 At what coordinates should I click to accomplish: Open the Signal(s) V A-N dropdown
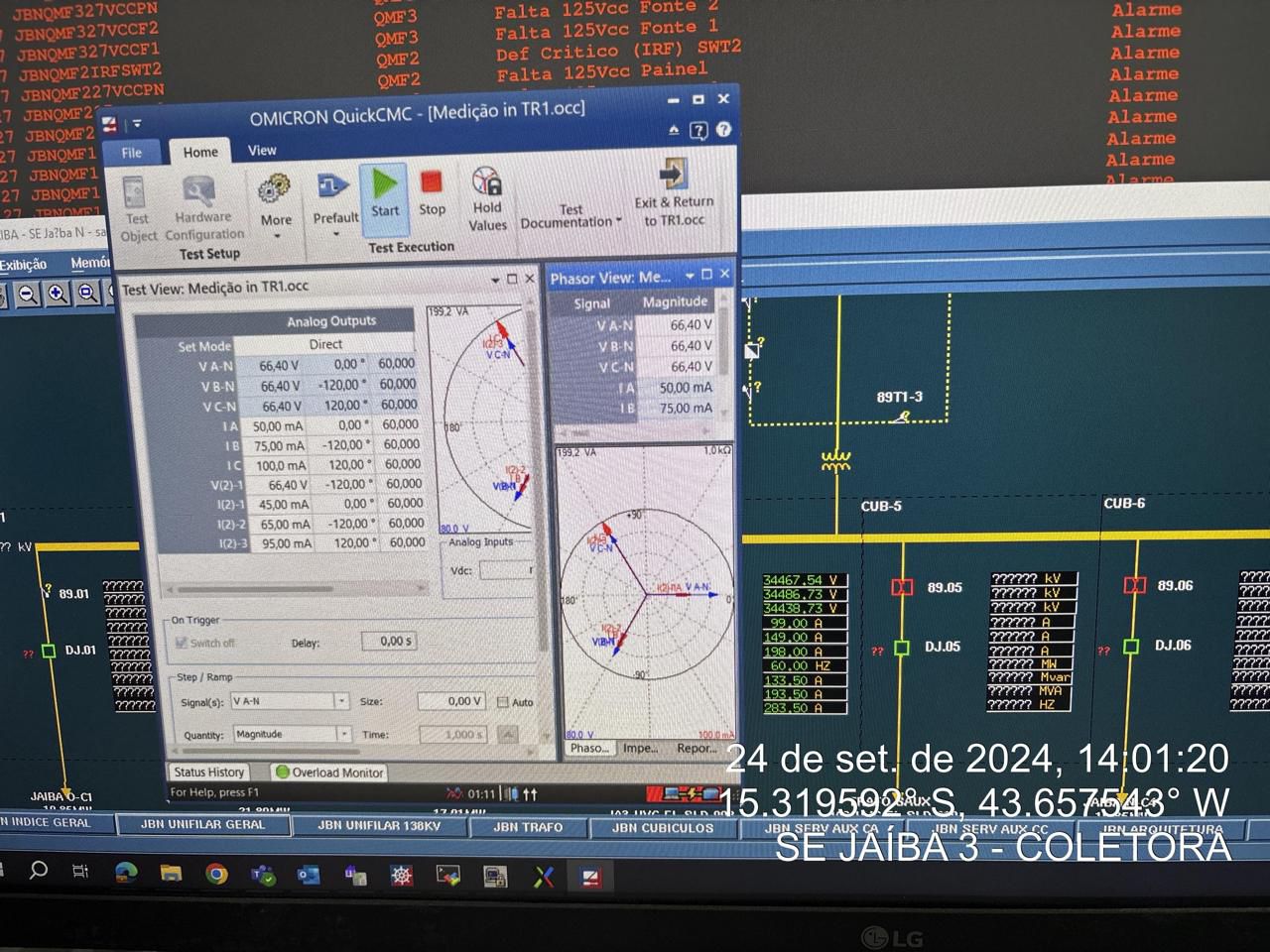point(341,701)
